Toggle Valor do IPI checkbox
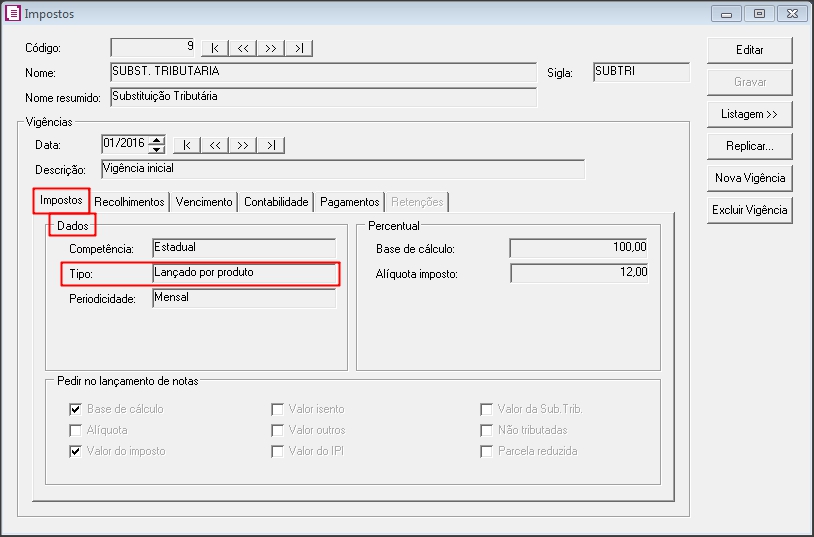The height and width of the screenshot is (537, 814). [278, 451]
